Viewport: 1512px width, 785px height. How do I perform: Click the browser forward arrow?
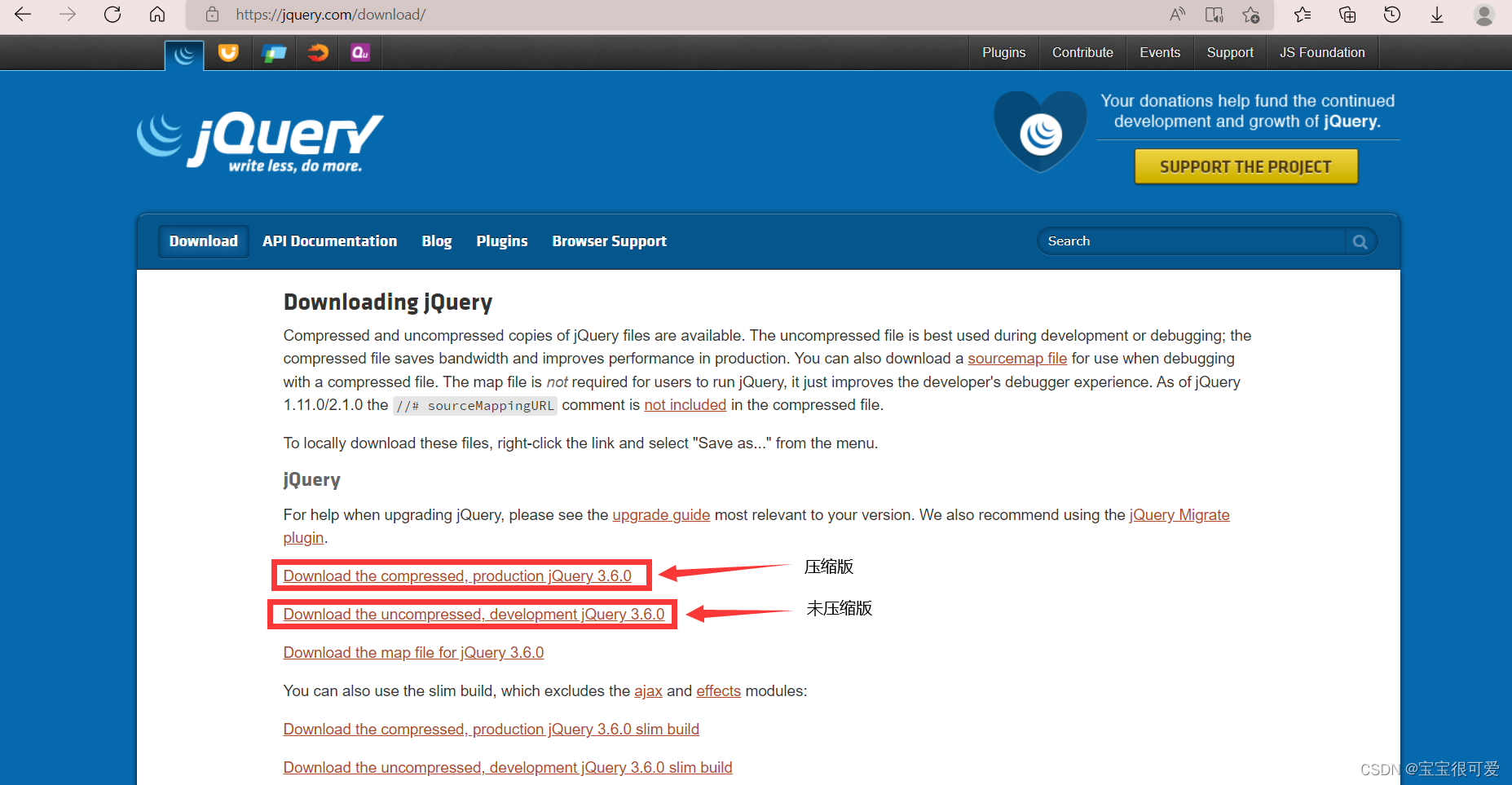pyautogui.click(x=68, y=14)
